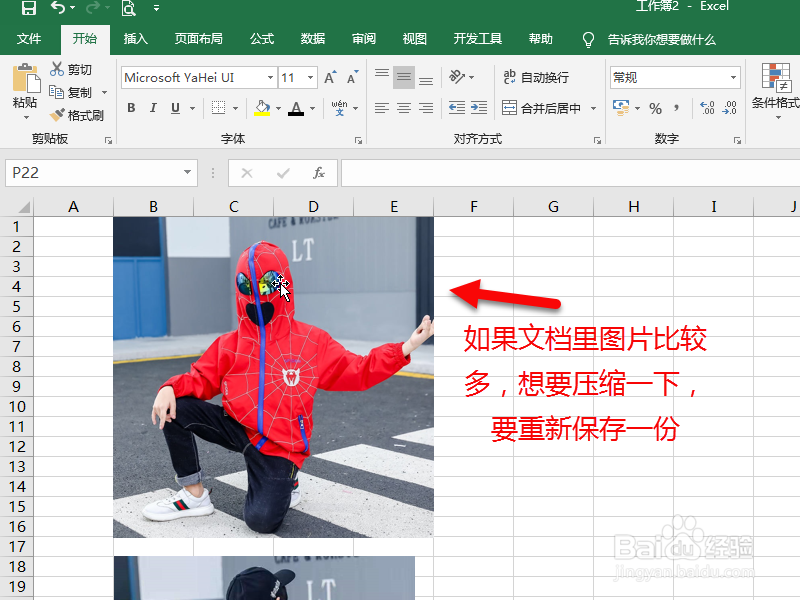The width and height of the screenshot is (800, 600).
Task: Apply the yellow fill color bucket
Action: (x=262, y=108)
